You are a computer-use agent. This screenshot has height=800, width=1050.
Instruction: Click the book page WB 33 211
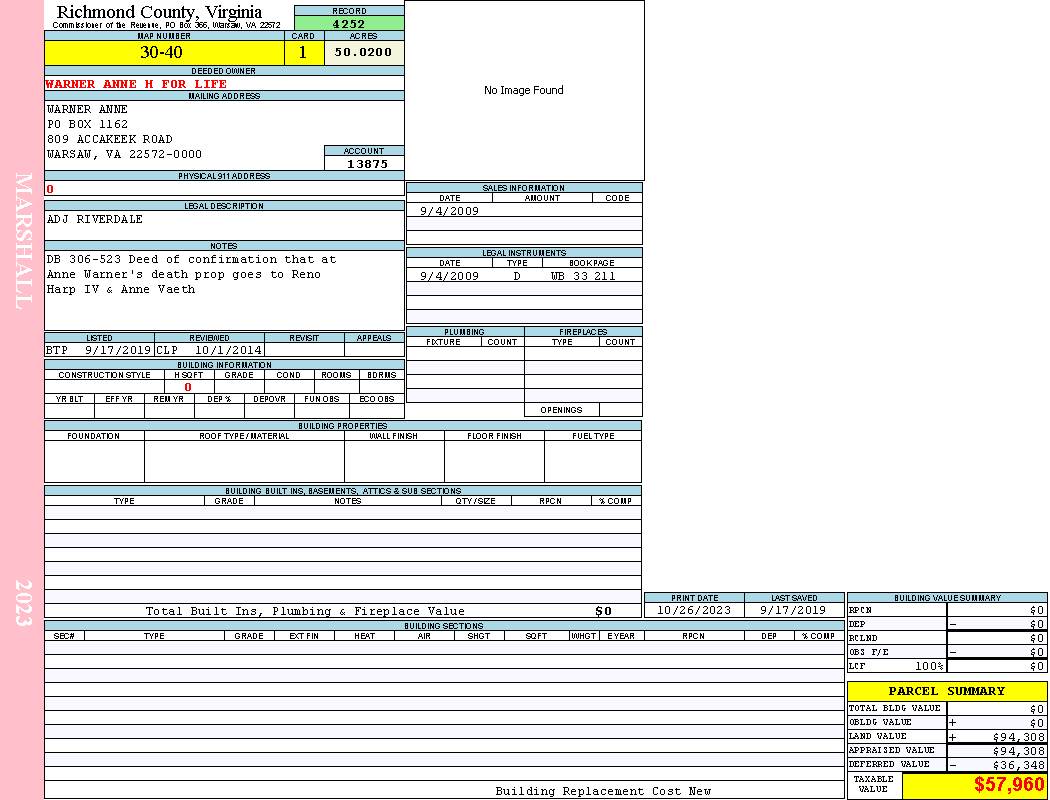pyautogui.click(x=583, y=276)
